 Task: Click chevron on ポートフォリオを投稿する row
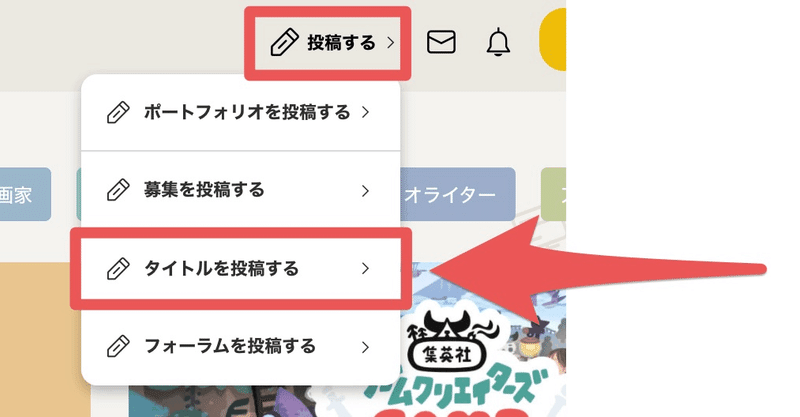point(365,112)
